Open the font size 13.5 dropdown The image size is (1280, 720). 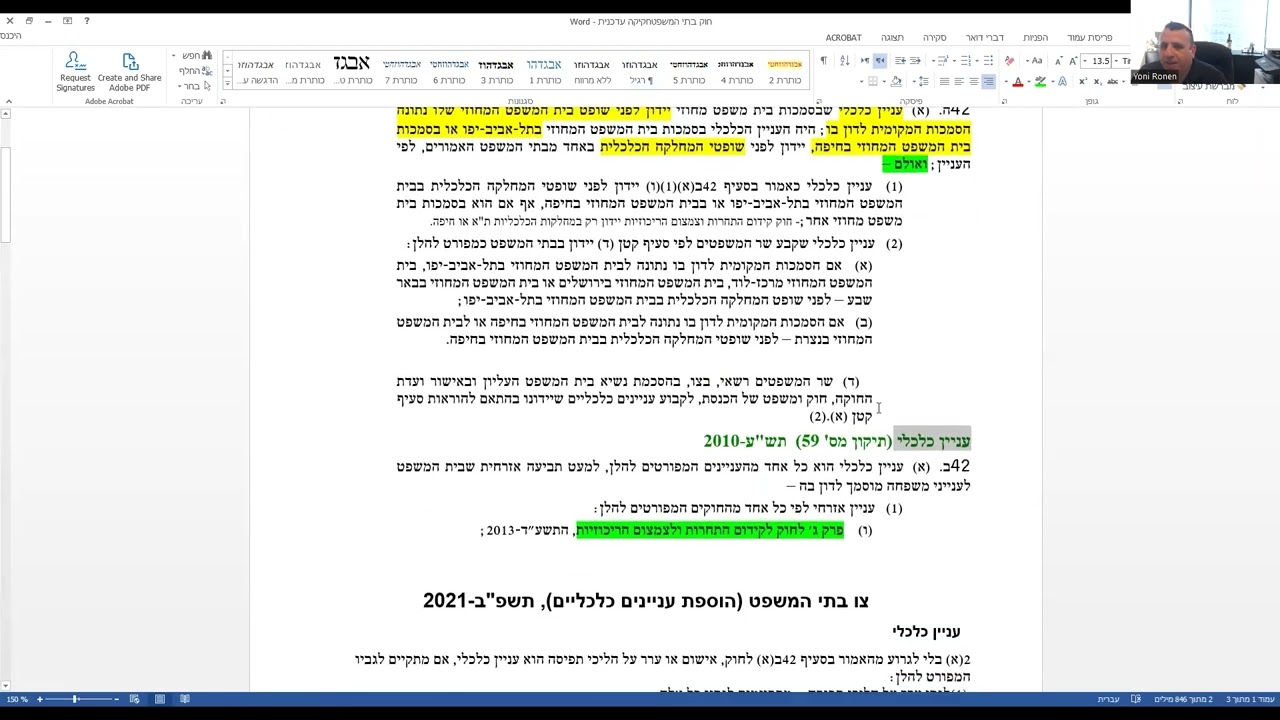(x=1085, y=61)
